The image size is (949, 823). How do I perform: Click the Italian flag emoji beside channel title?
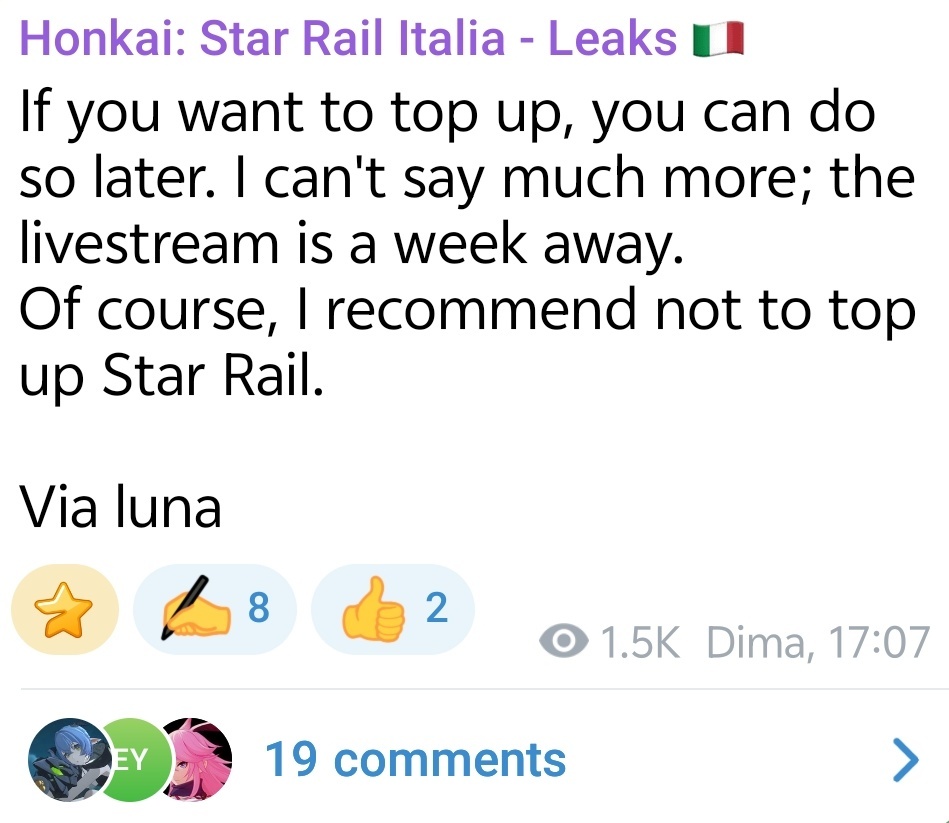click(718, 40)
